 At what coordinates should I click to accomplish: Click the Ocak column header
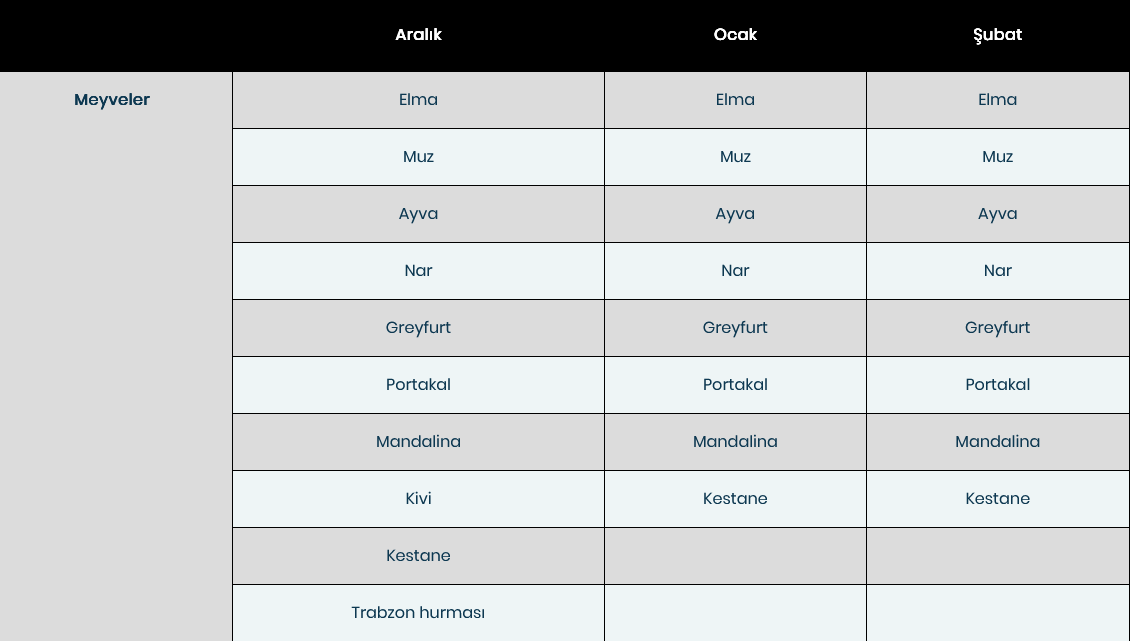click(735, 35)
